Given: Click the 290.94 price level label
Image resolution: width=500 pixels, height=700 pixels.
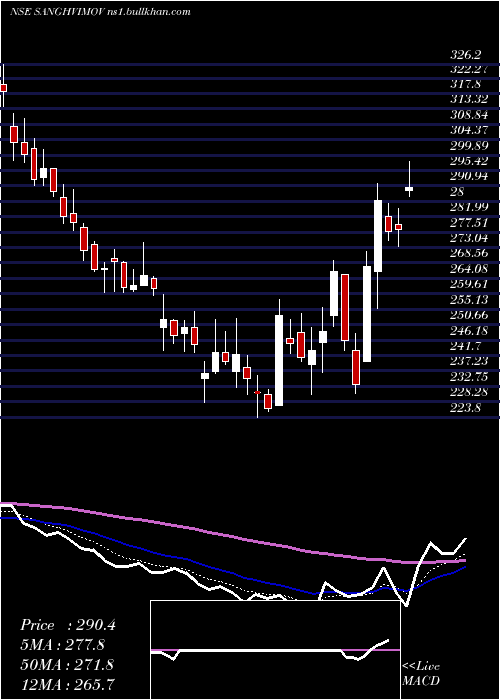Looking at the screenshot, I should (469, 176).
